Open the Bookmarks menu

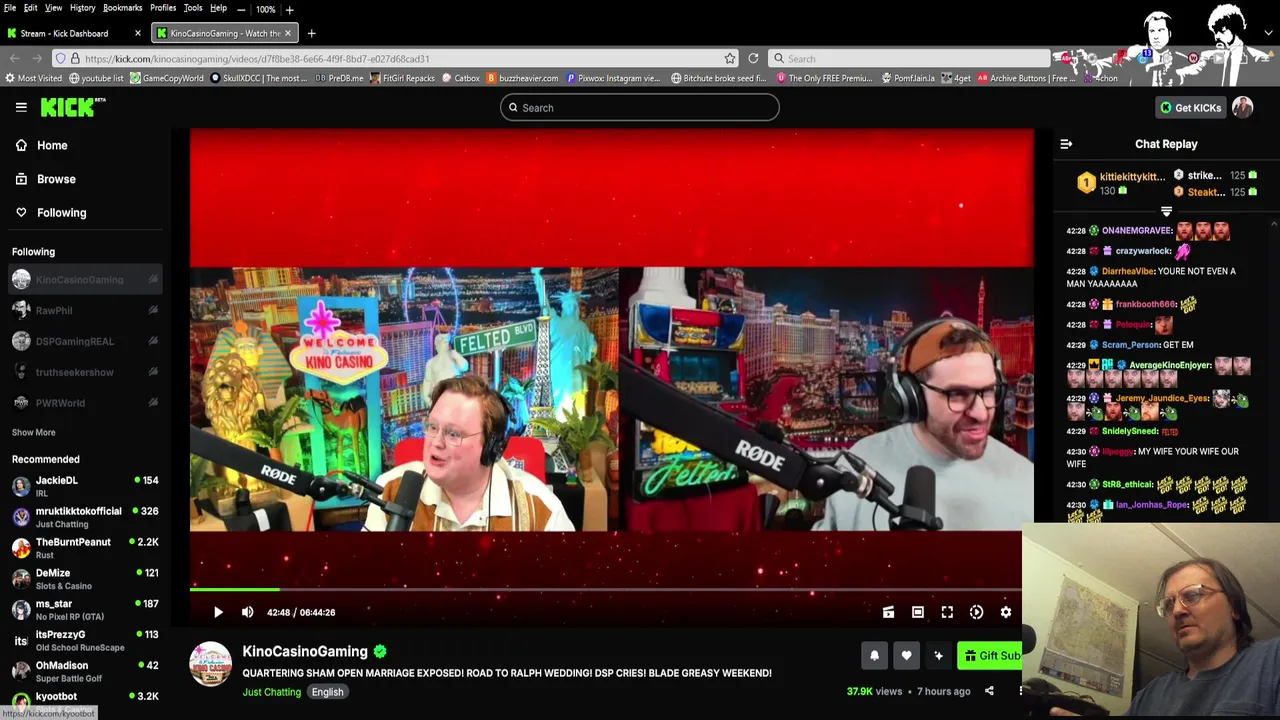(x=122, y=8)
